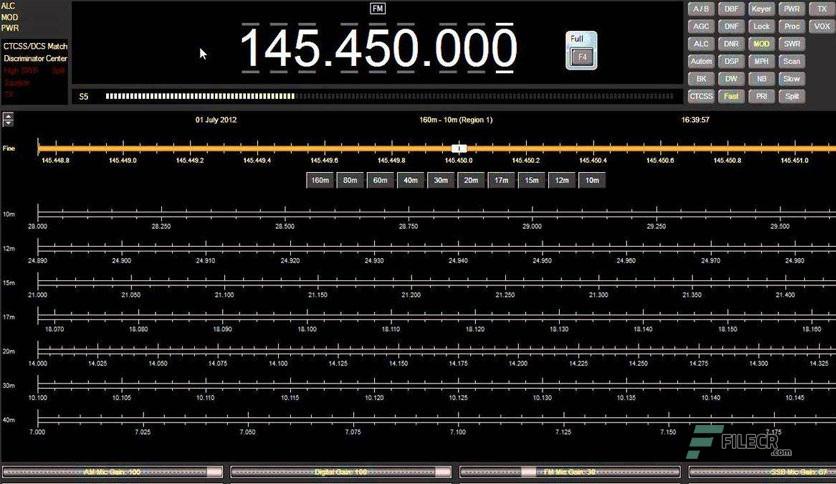Toggle the PRI priority button

[761, 96]
